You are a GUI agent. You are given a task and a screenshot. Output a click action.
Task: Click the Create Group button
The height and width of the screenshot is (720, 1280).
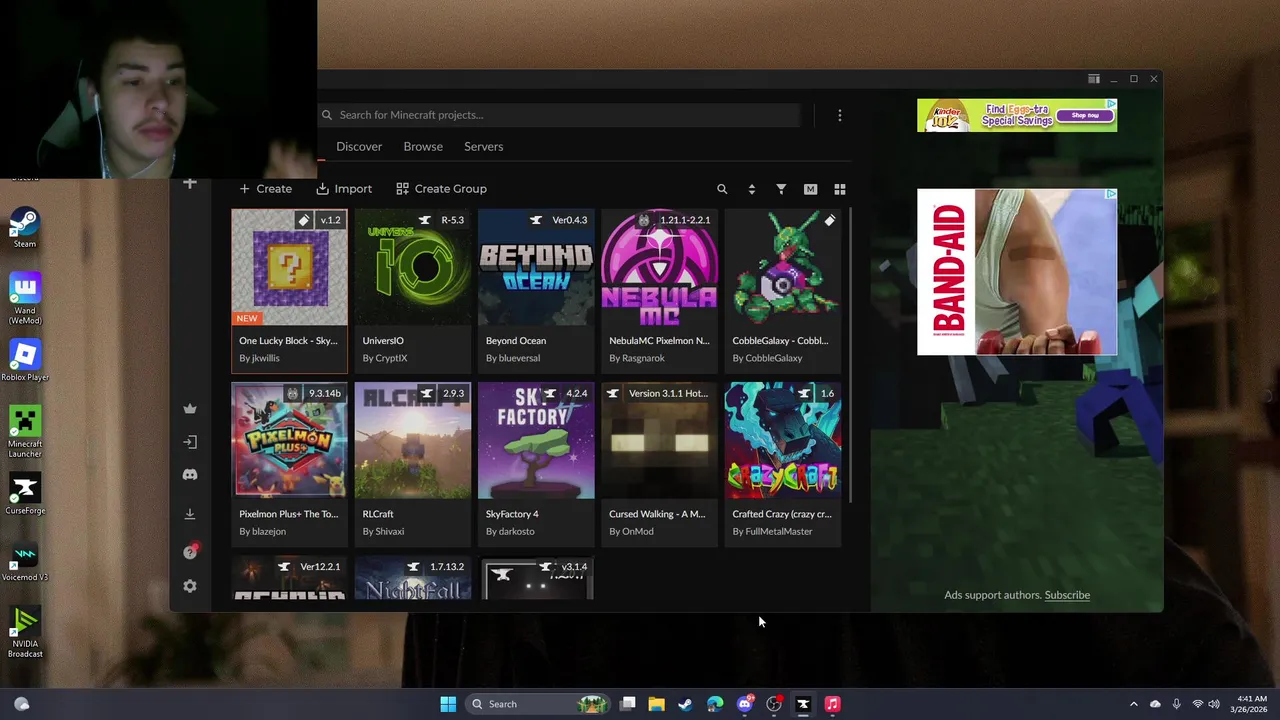(x=441, y=188)
